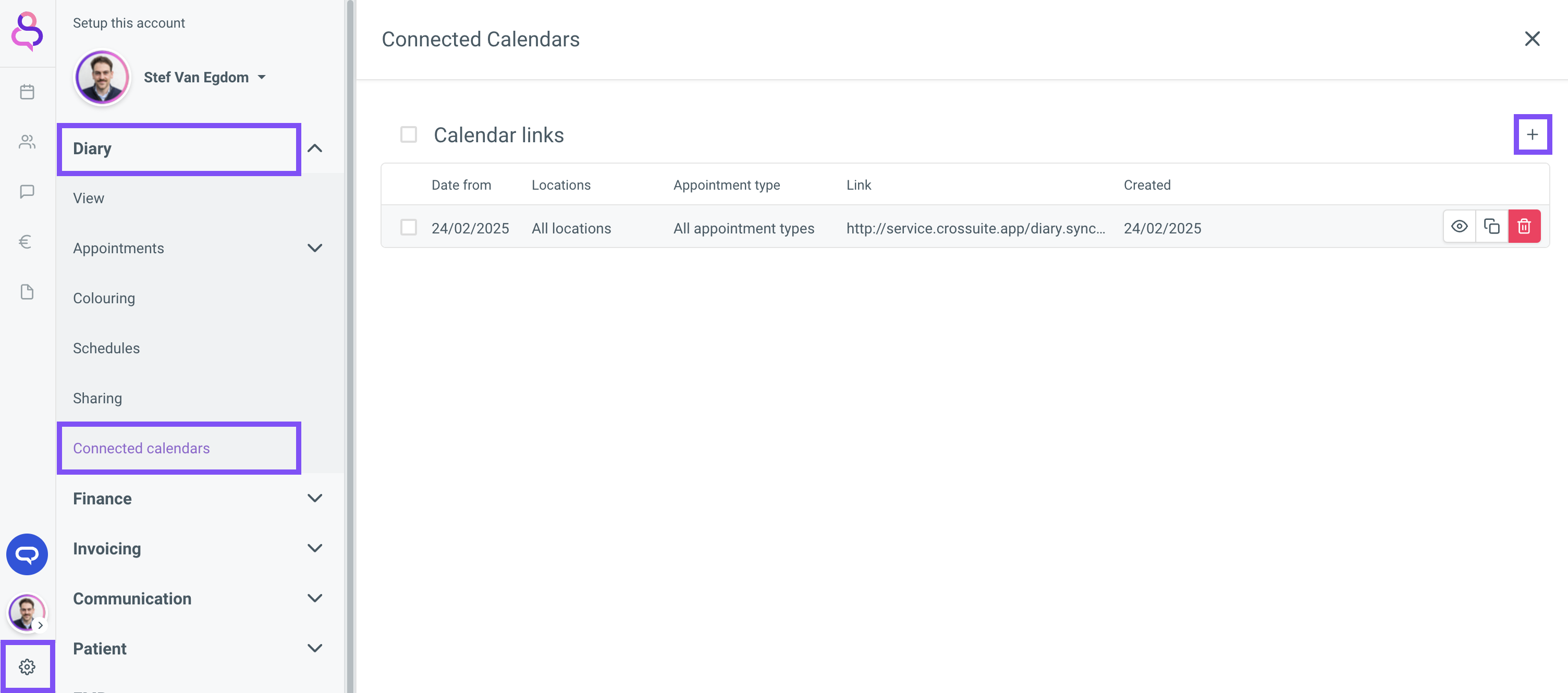Delete the calendar link with trash icon
1568x693 pixels.
coord(1524,226)
